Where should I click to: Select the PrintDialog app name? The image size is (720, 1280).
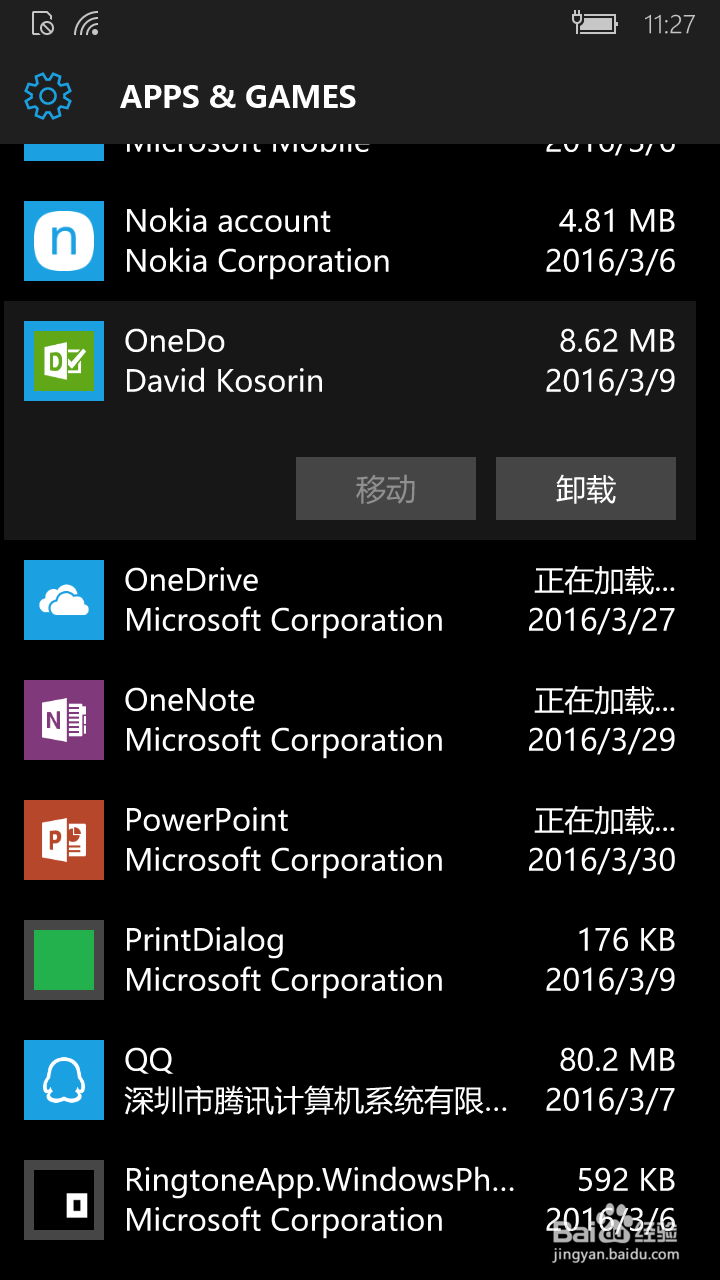click(205, 941)
